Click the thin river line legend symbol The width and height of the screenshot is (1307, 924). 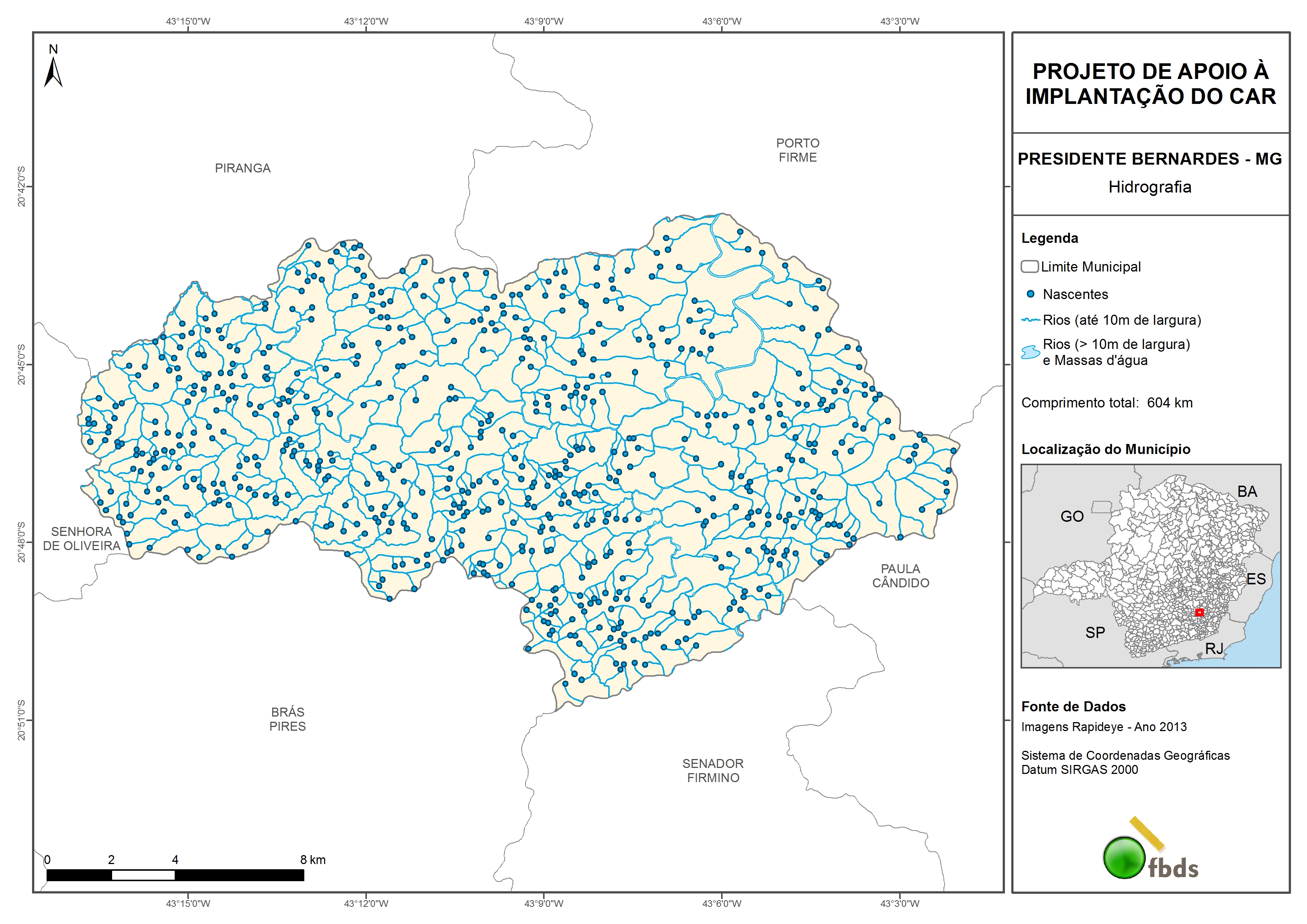pos(1030,321)
